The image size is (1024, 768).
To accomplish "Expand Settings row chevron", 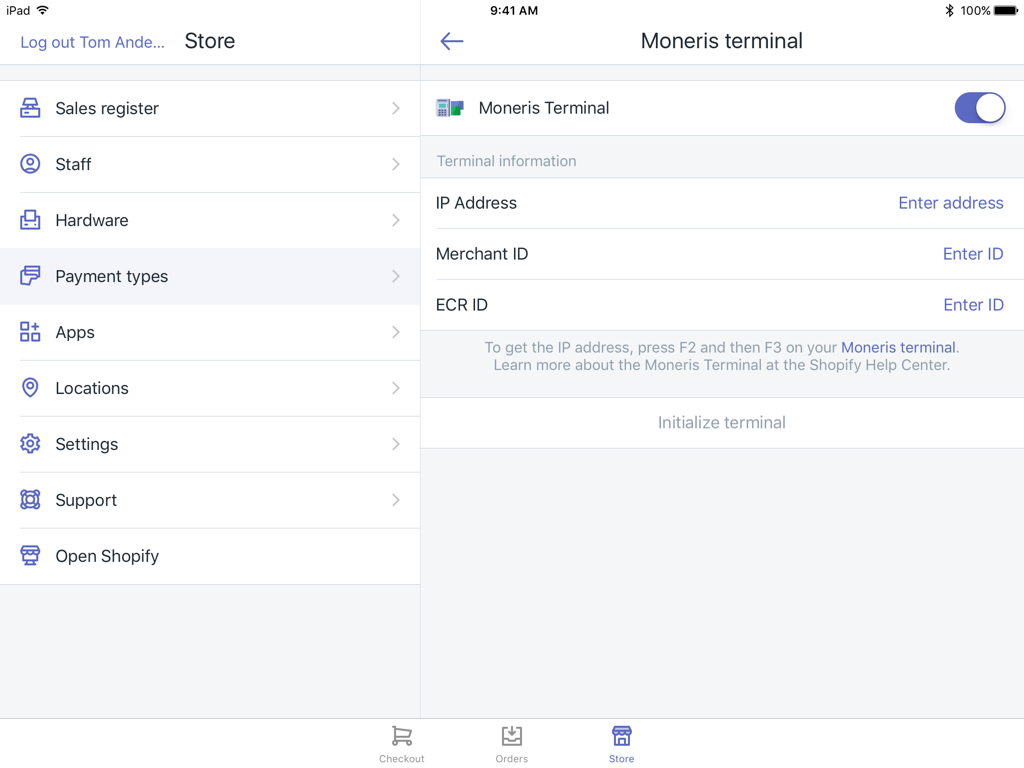I will (x=396, y=444).
